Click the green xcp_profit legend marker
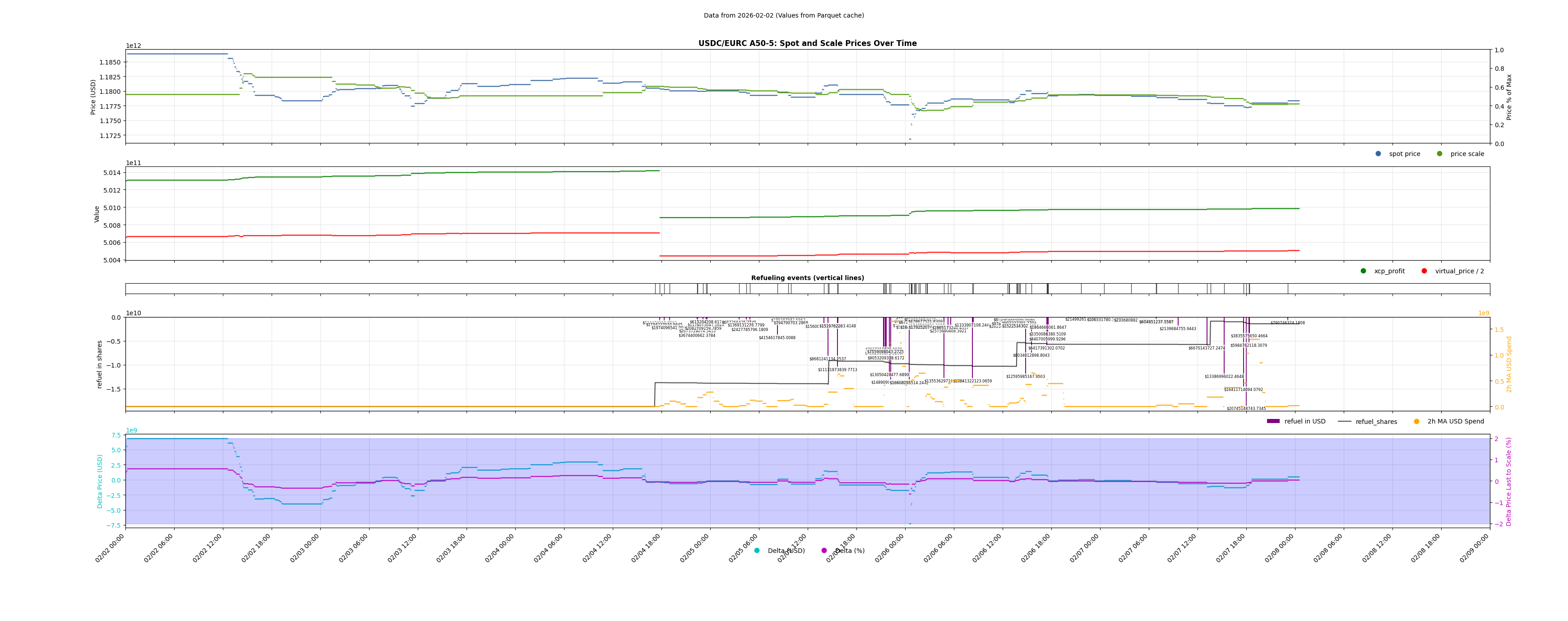Image resolution: width=1568 pixels, height=621 pixels. [1364, 271]
